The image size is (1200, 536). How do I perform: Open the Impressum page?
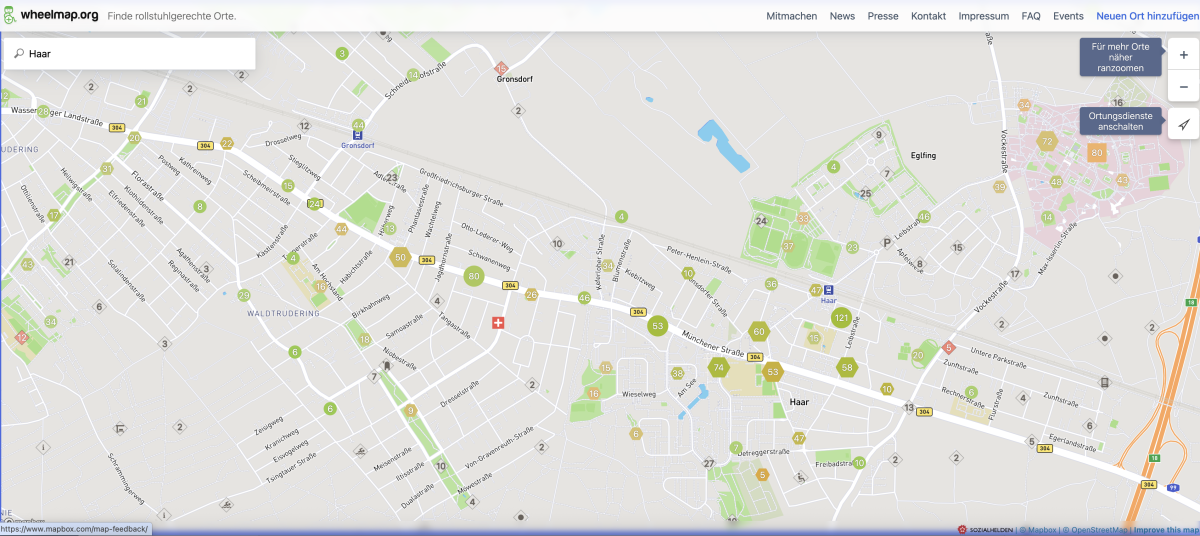[x=983, y=16]
